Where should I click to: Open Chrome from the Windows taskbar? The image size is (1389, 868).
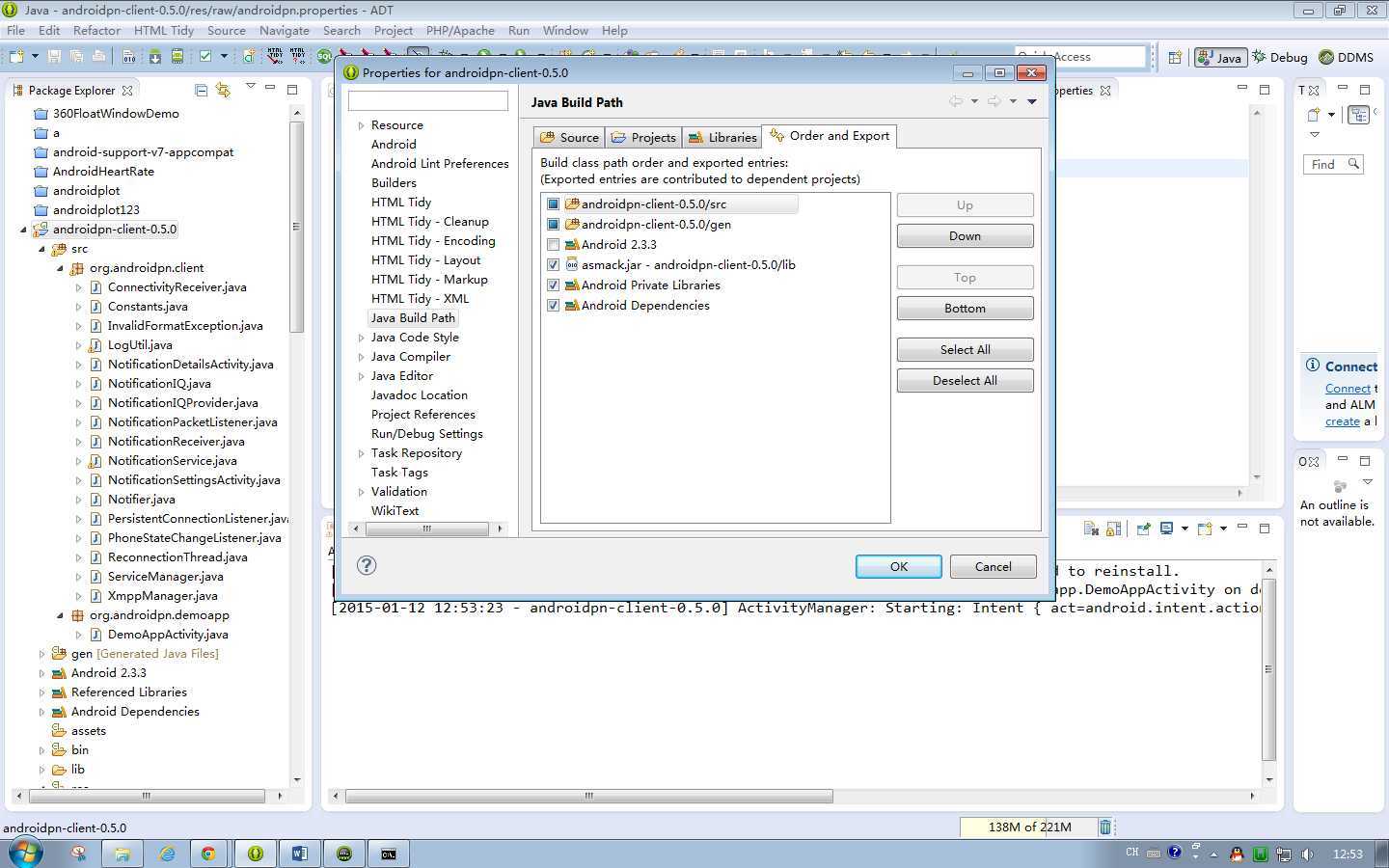pos(208,854)
